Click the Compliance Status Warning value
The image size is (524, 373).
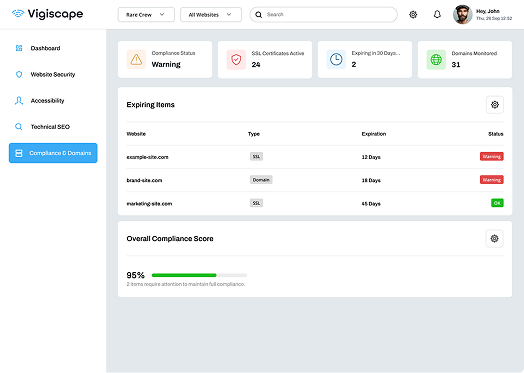tap(166, 65)
